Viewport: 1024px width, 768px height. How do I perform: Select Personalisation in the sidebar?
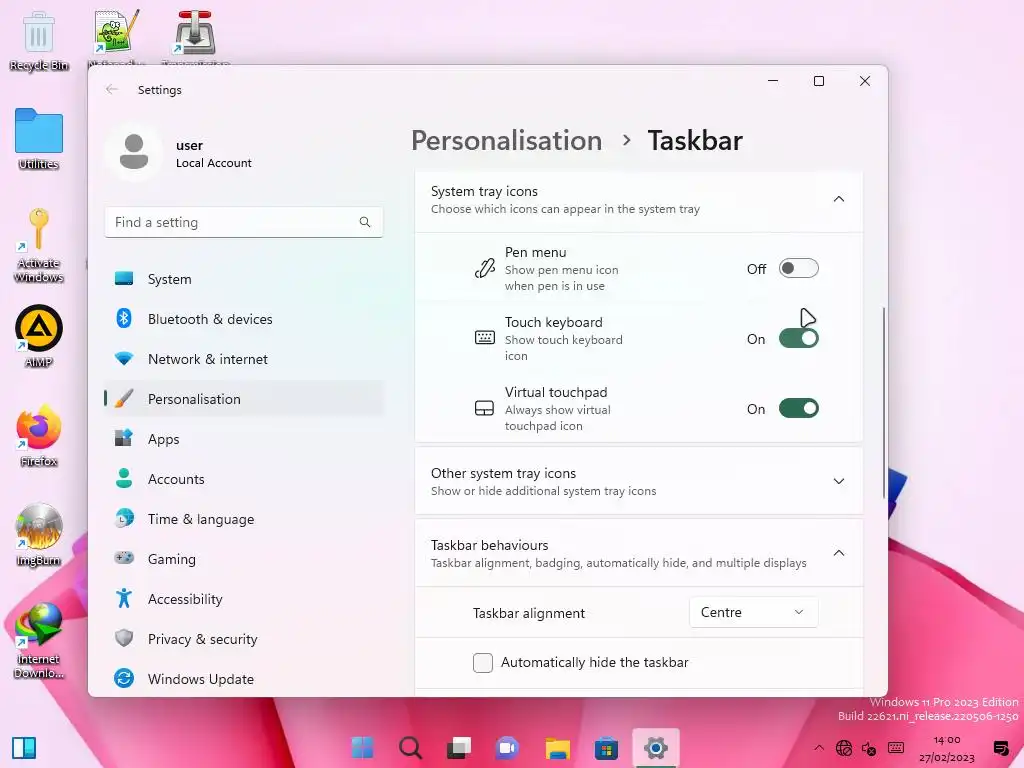tap(244, 398)
